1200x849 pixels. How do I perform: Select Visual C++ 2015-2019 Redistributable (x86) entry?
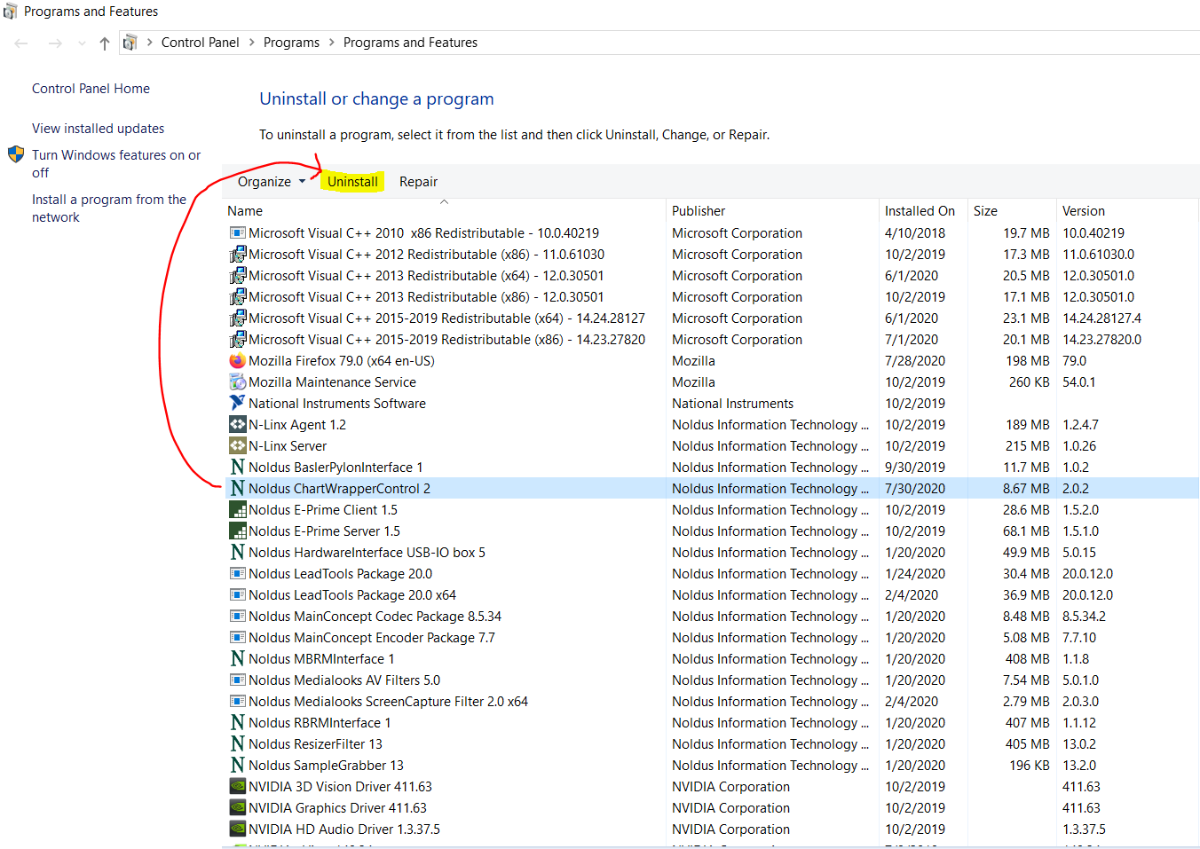pos(710,340)
